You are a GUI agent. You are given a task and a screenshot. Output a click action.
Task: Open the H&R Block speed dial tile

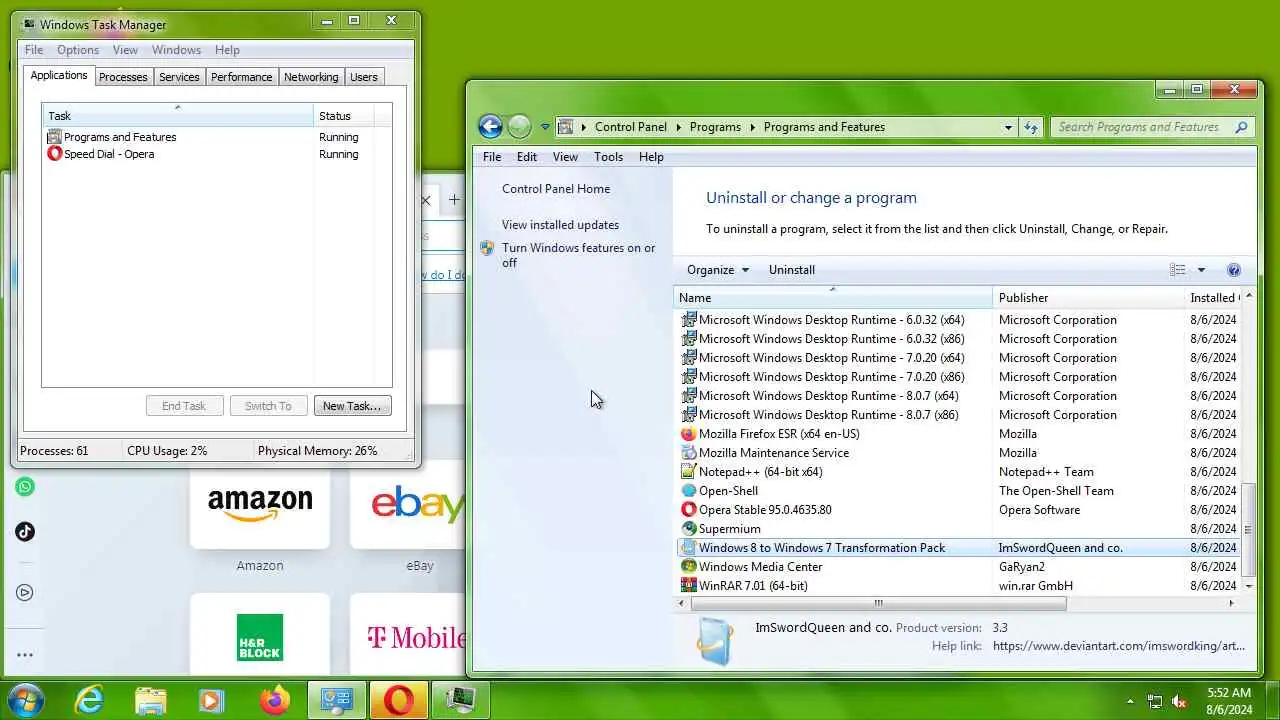260,635
